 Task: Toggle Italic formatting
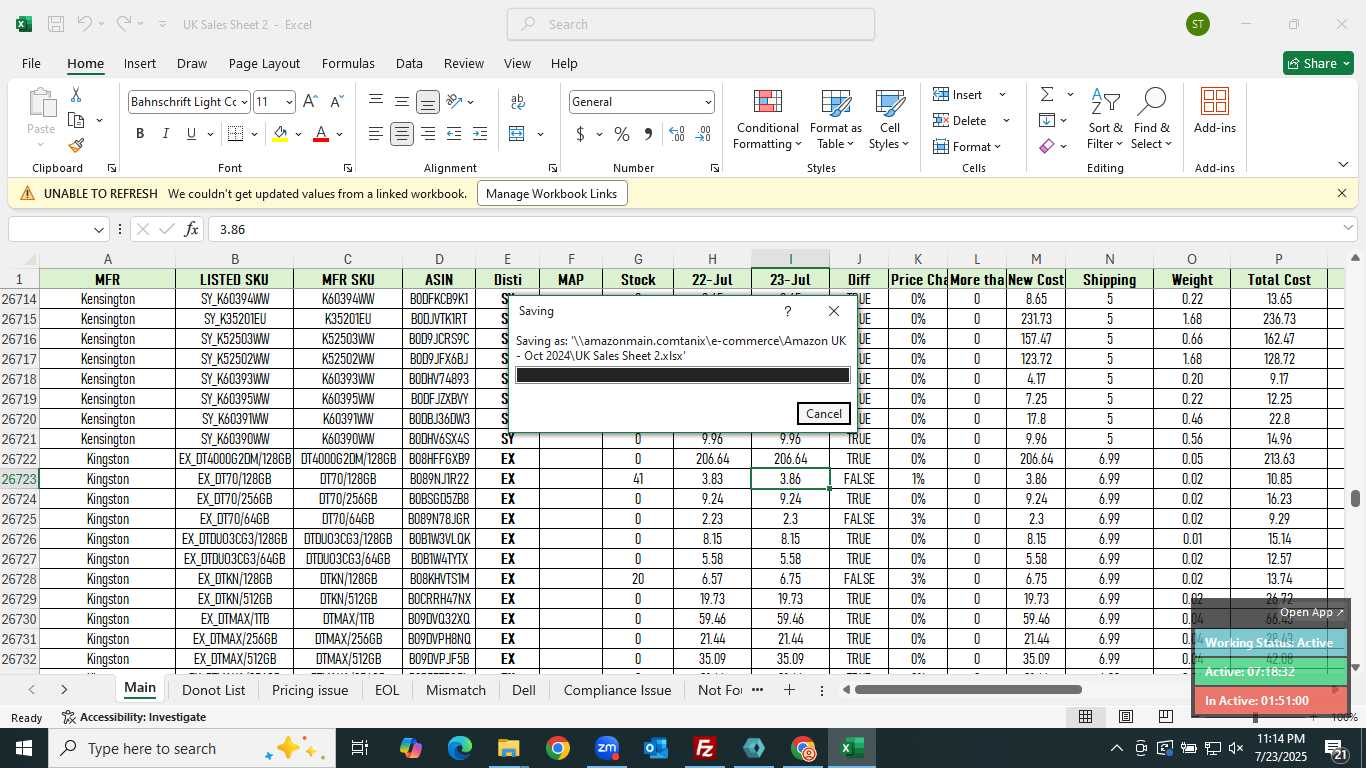pyautogui.click(x=166, y=134)
